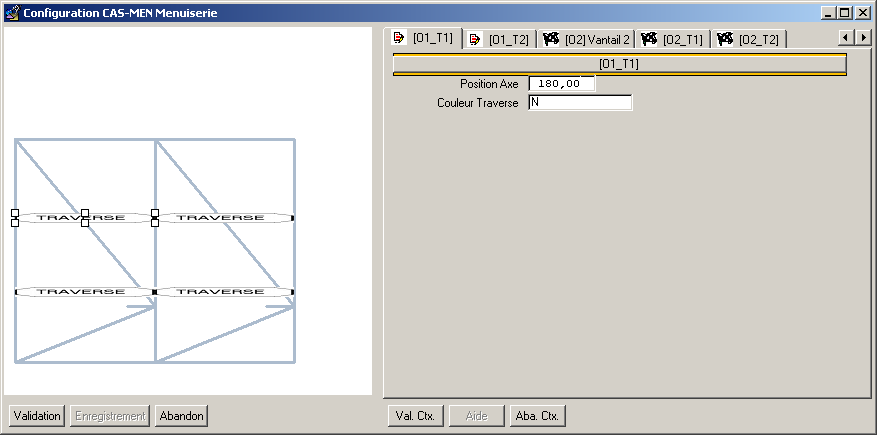Click the red arrow icon on [01_T1] tab
Screen dimensions: 877x435
[401, 38]
